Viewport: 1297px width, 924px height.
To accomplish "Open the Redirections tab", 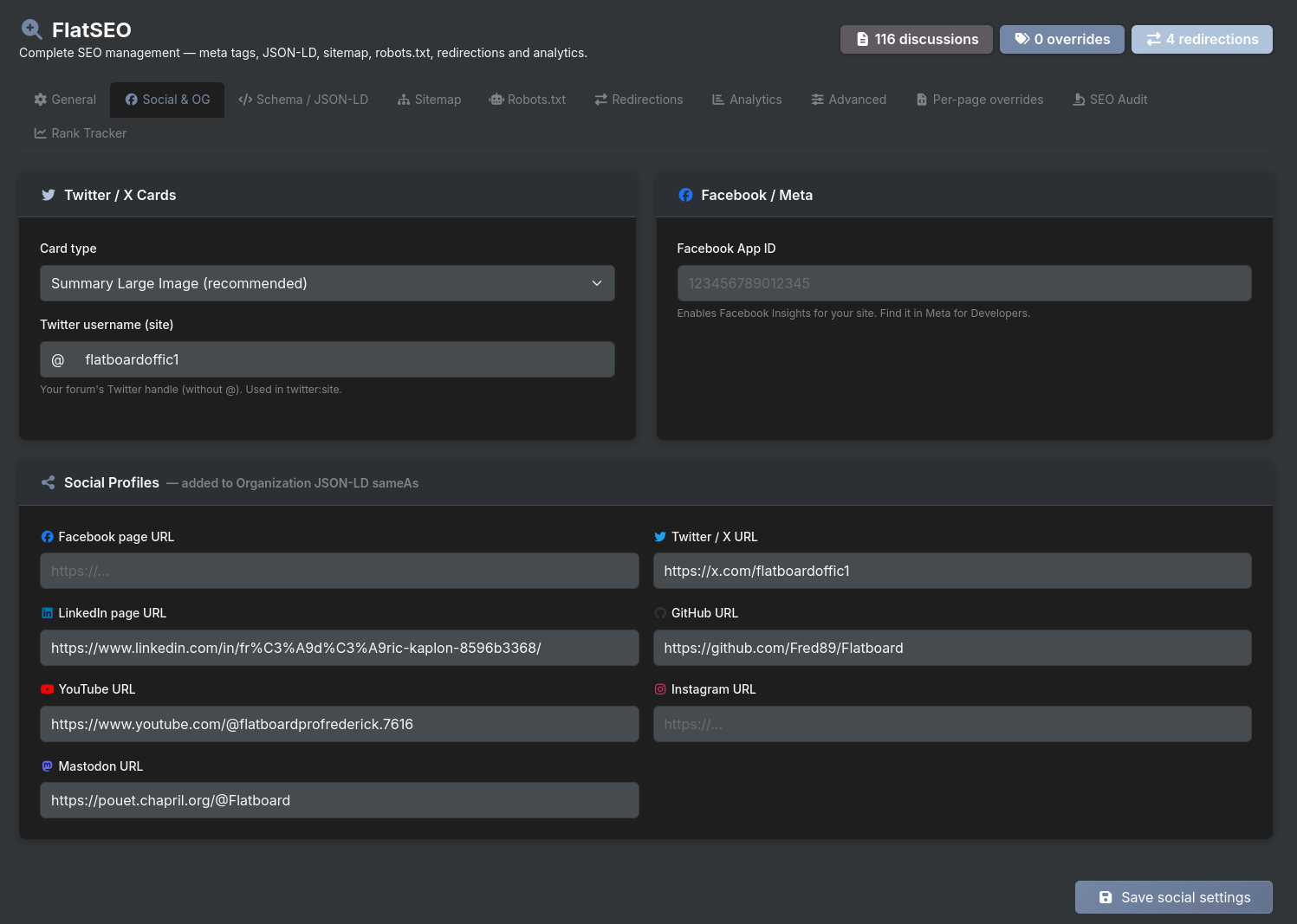I will click(x=639, y=100).
